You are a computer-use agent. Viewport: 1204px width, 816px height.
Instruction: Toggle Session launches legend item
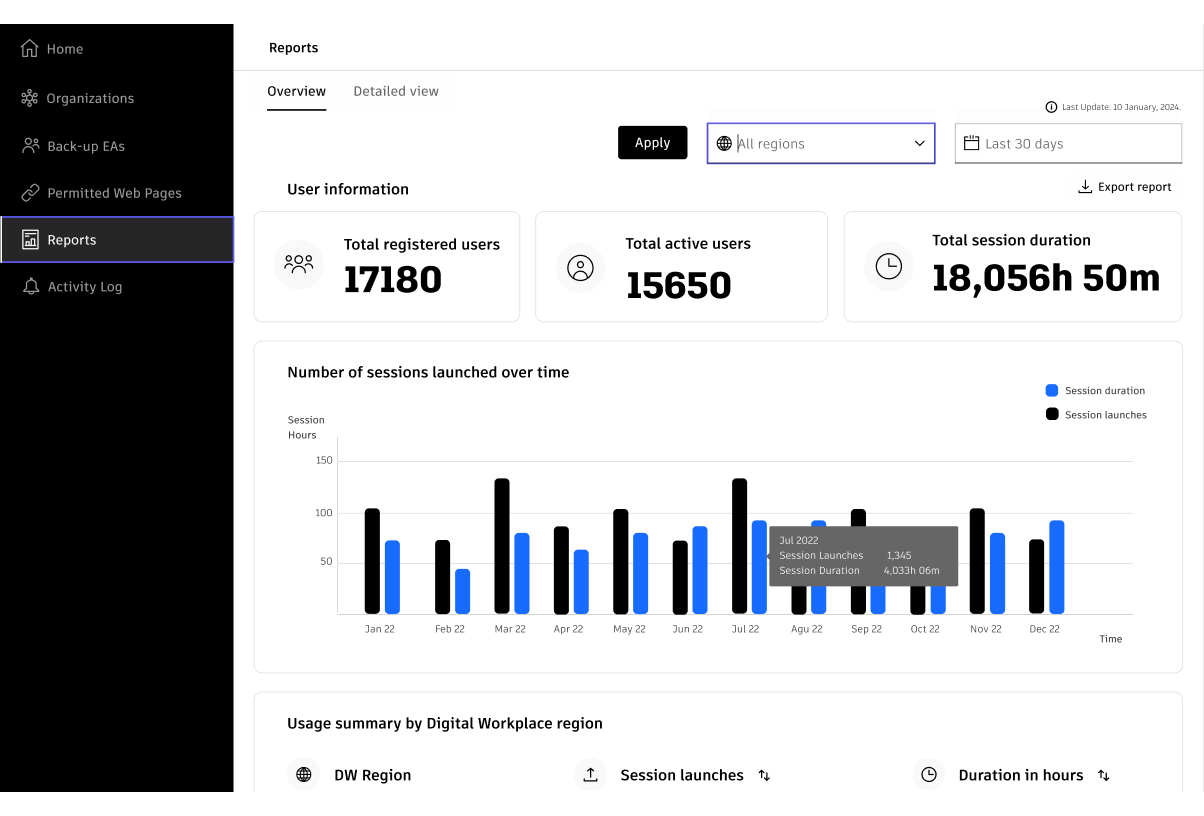coord(1096,415)
